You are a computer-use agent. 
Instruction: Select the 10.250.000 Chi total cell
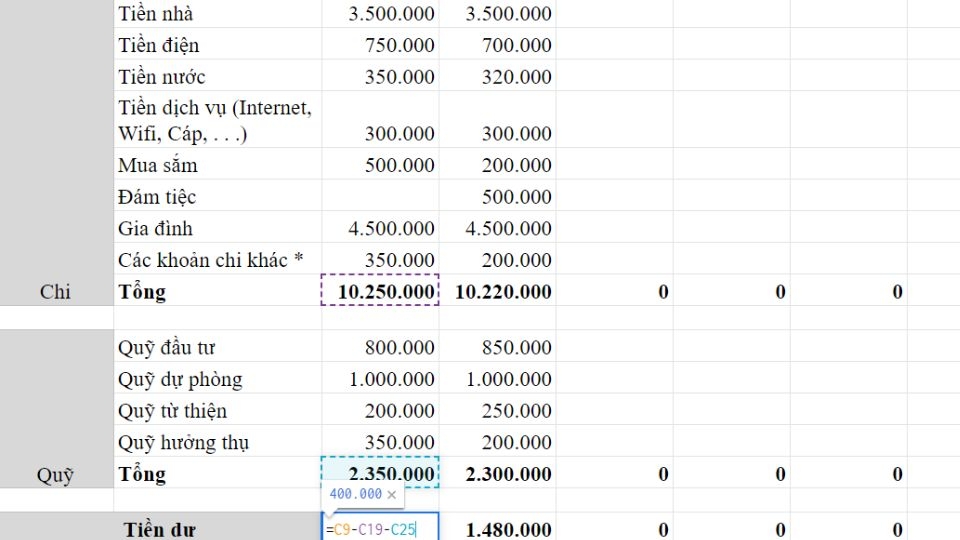click(380, 291)
